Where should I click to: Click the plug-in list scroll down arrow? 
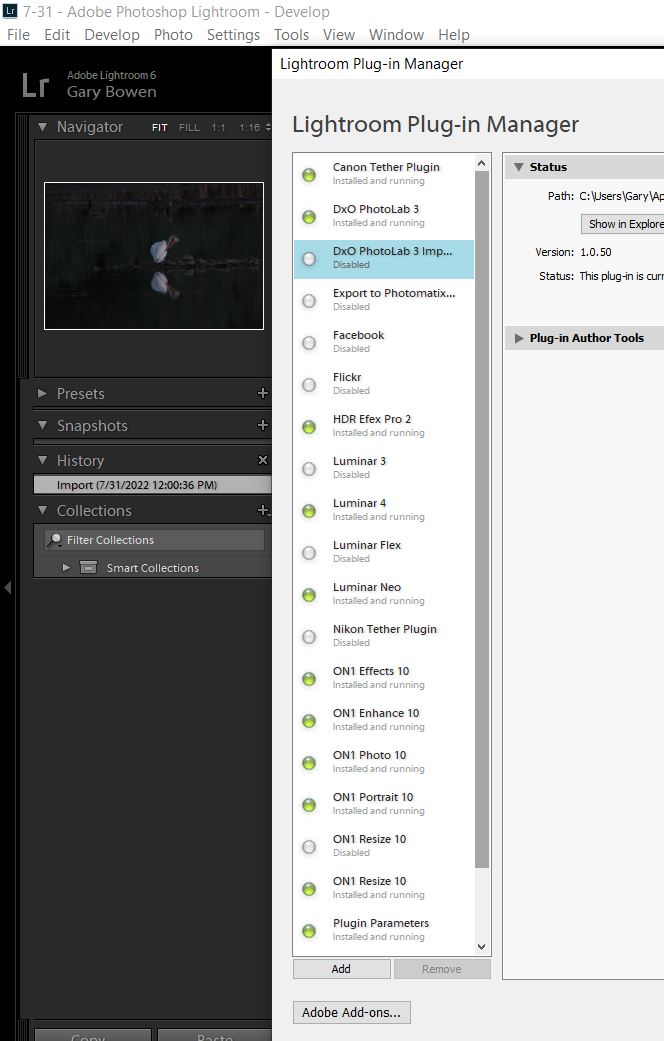point(481,947)
